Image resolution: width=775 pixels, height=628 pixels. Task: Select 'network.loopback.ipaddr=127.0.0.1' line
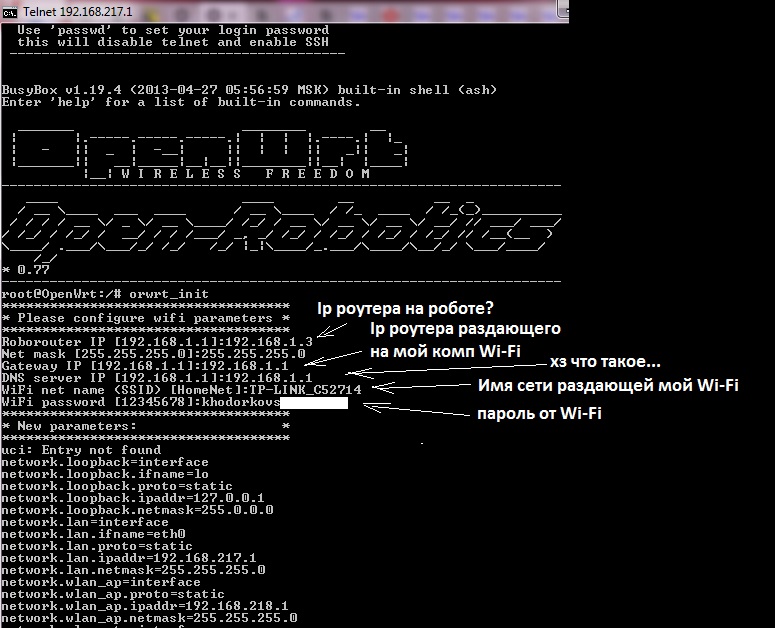pyautogui.click(x=133, y=498)
